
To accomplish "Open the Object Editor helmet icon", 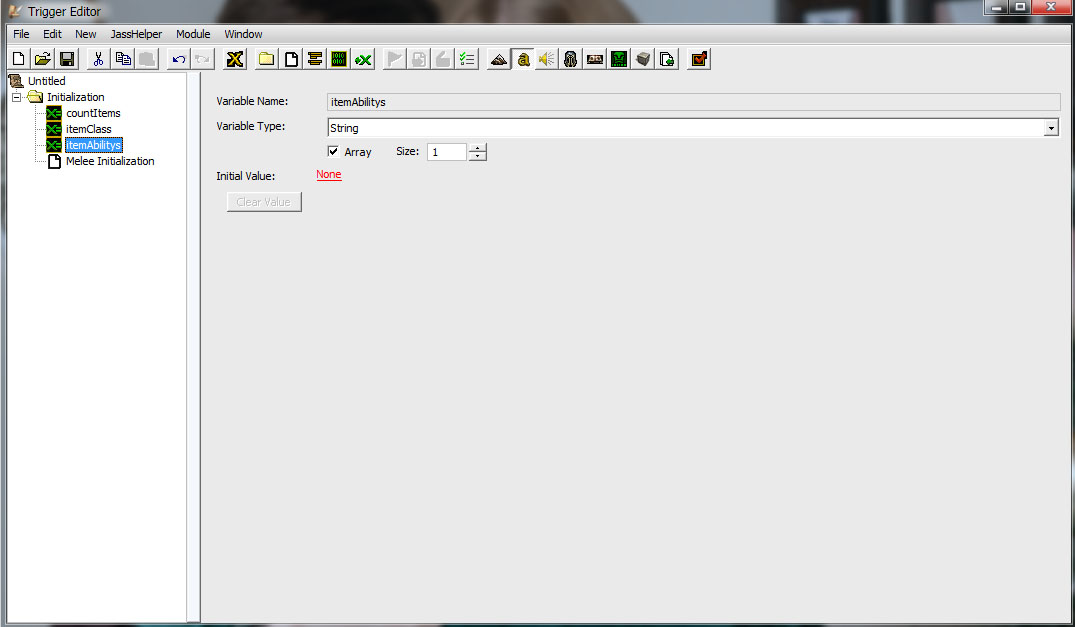I will (x=570, y=60).
